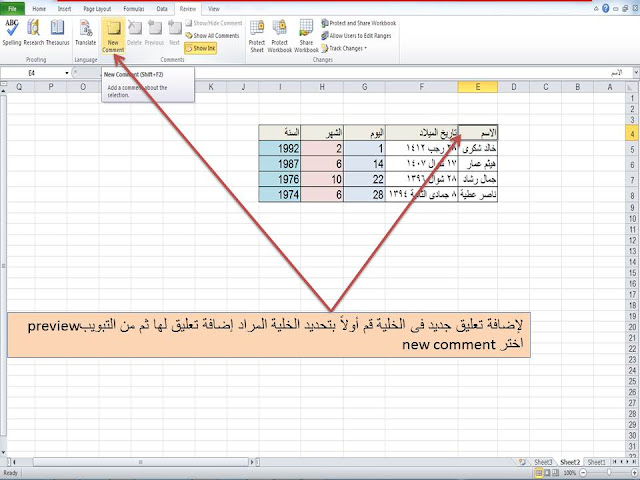Viewport: 640px width, 480px height.
Task: Switch to the Data tab
Action: click(x=162, y=8)
